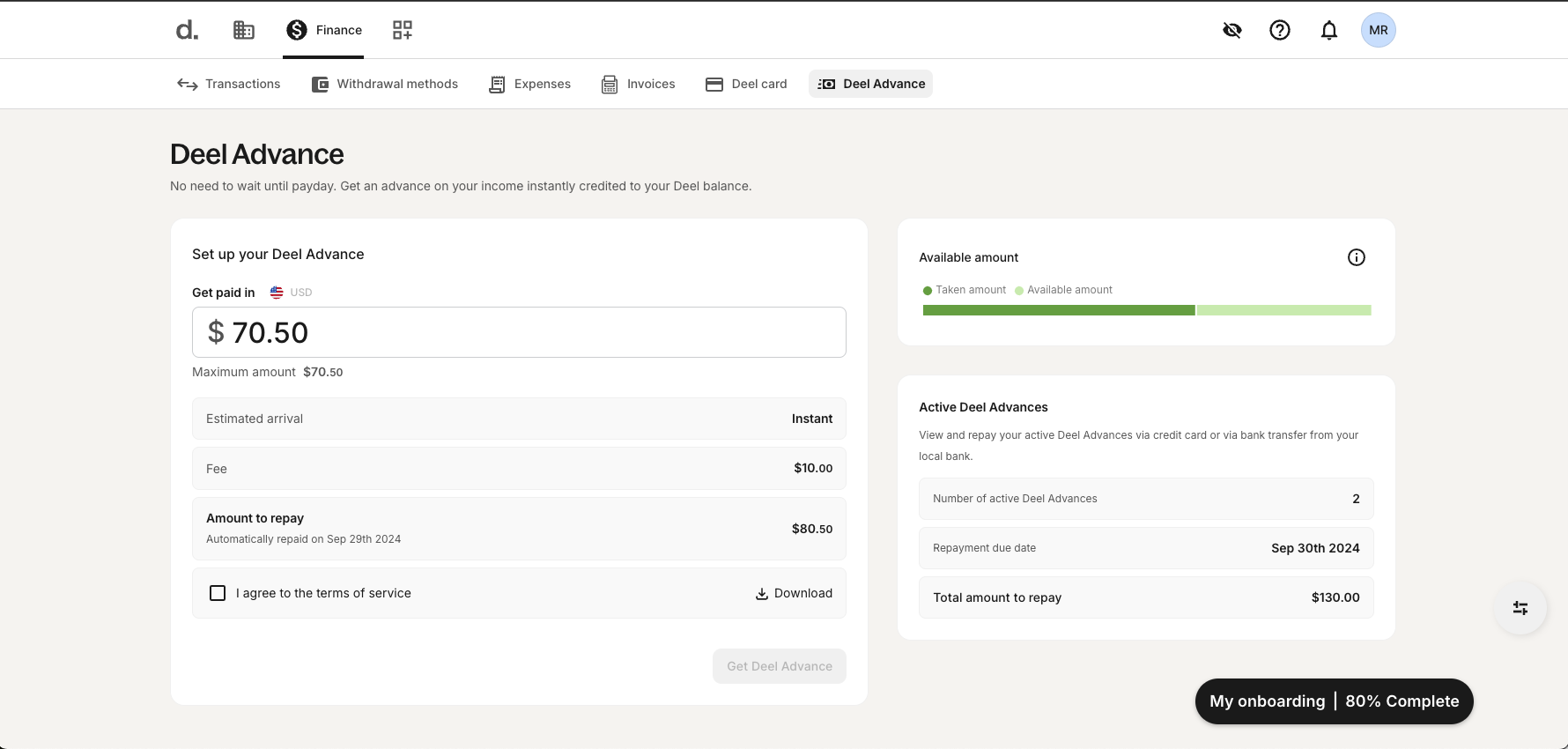Open the organization building icon
This screenshot has height=749, width=1568.
[x=244, y=31]
